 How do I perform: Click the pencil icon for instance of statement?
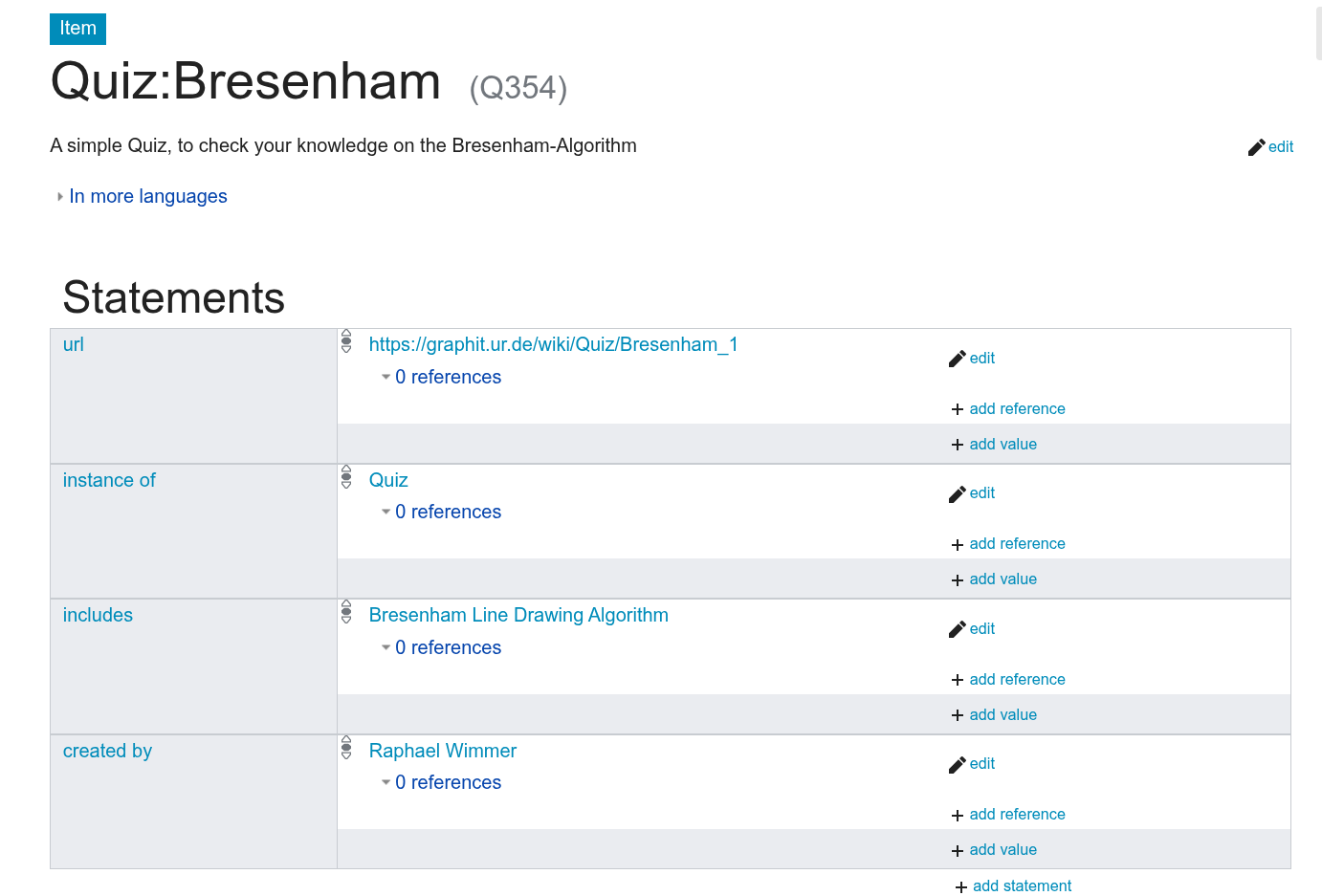[x=957, y=494]
